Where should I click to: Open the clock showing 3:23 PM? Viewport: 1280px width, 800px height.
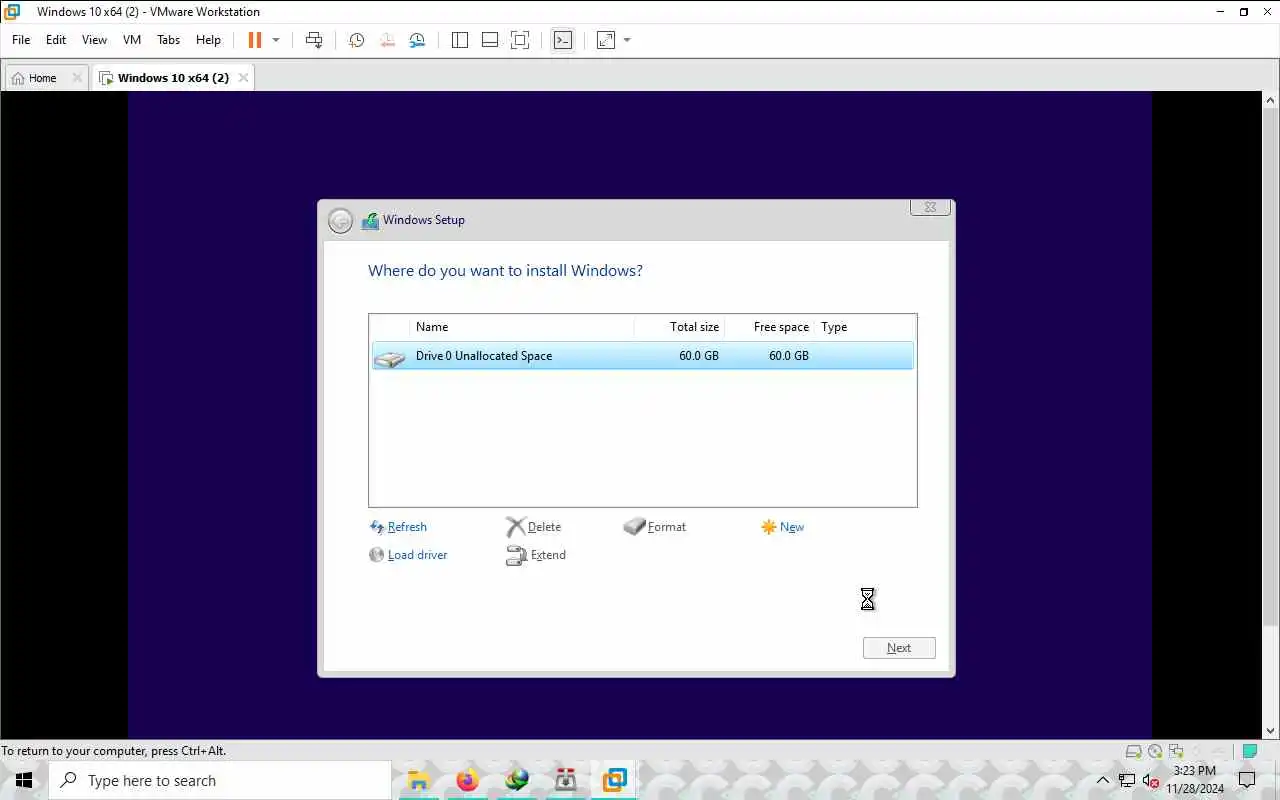1194,780
